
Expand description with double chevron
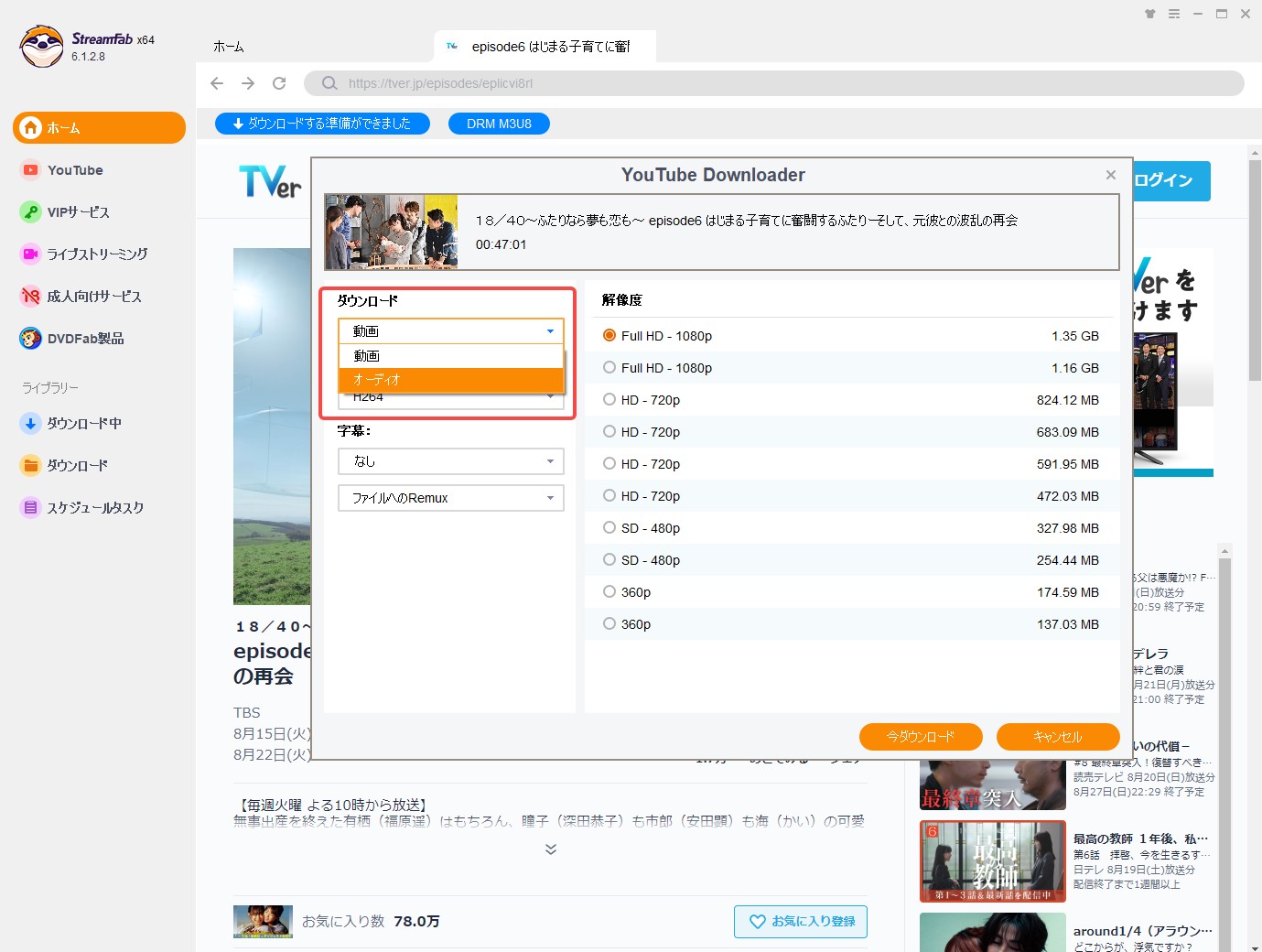point(551,849)
